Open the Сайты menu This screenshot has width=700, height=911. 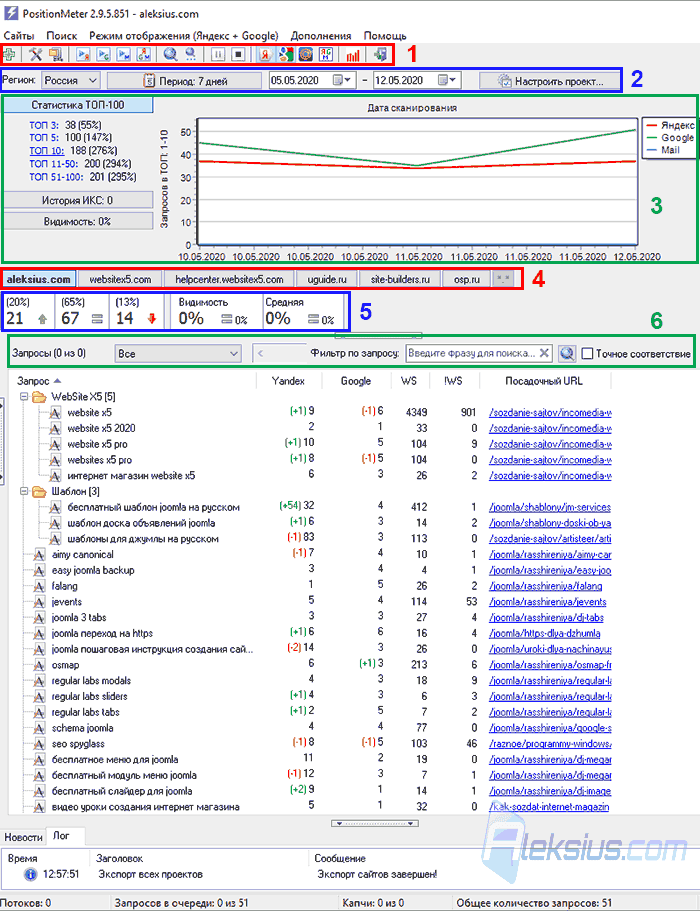[x=19, y=36]
